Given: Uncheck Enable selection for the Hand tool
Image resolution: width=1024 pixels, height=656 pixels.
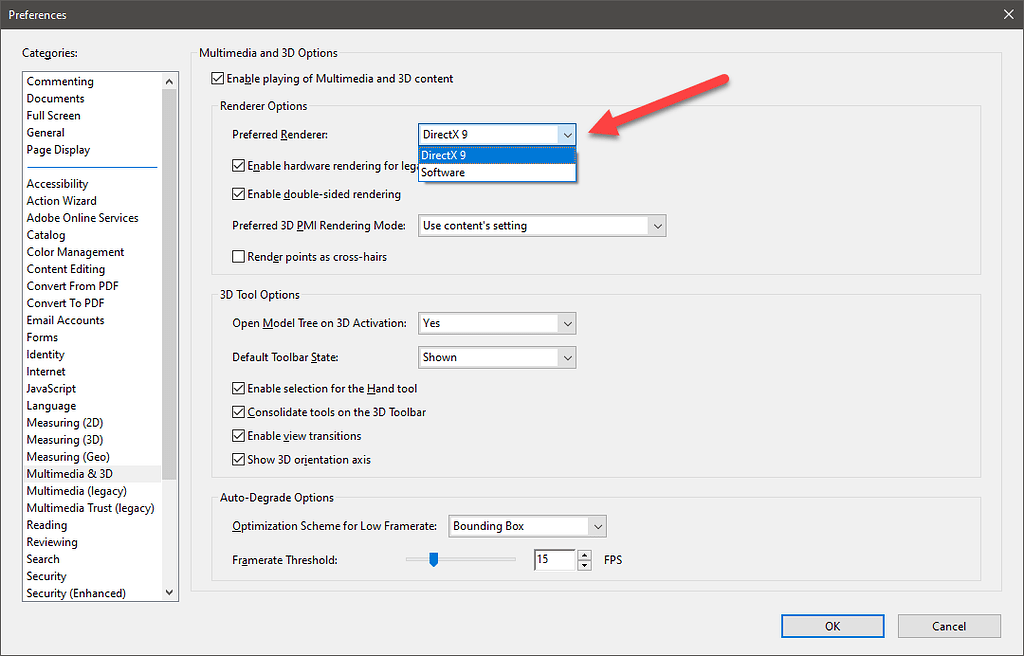Looking at the screenshot, I should tap(238, 388).
